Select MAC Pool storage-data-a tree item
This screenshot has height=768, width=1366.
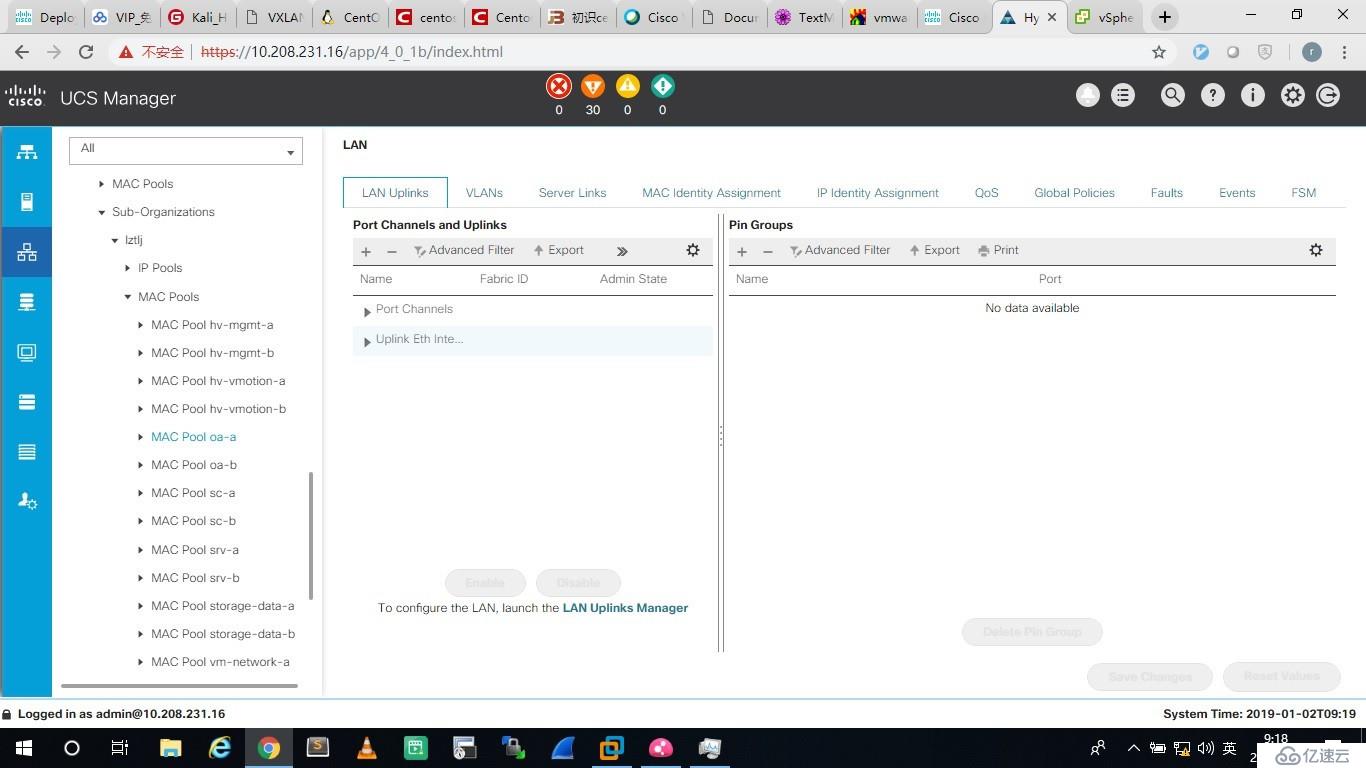(222, 606)
